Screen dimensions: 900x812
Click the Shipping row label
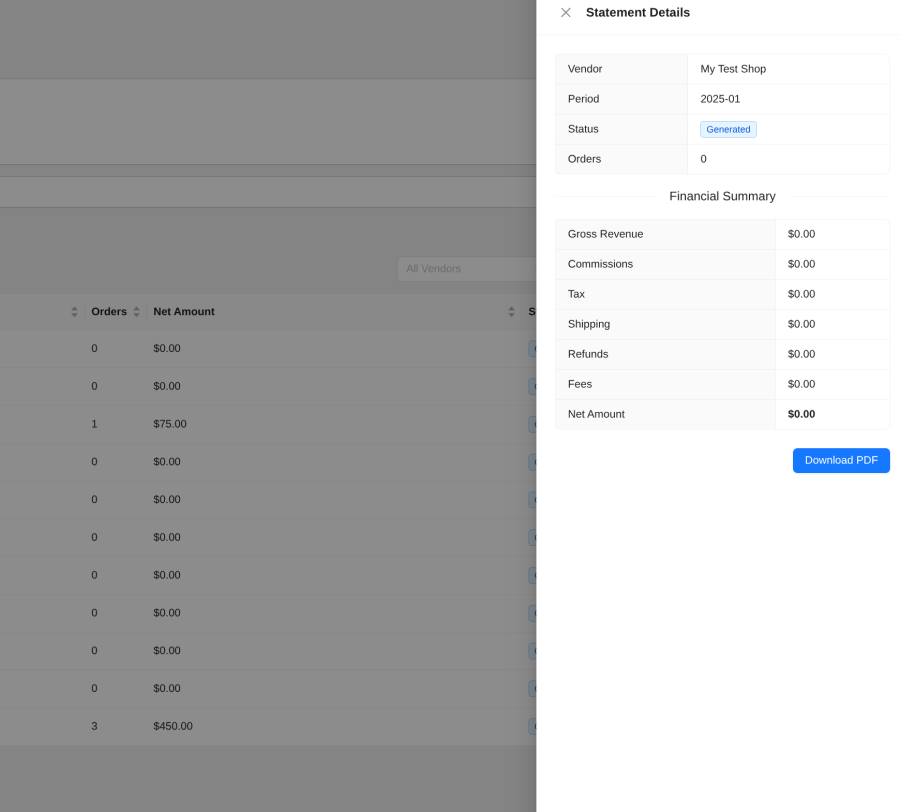coord(589,324)
